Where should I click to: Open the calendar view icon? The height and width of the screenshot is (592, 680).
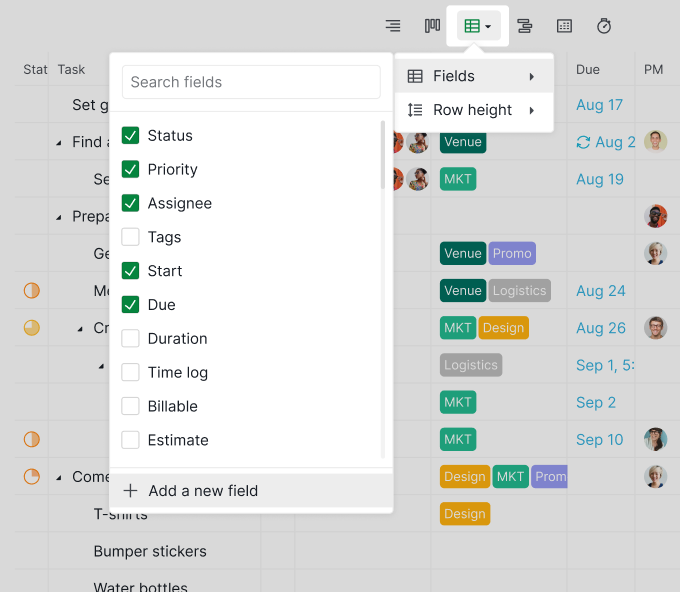click(x=564, y=26)
